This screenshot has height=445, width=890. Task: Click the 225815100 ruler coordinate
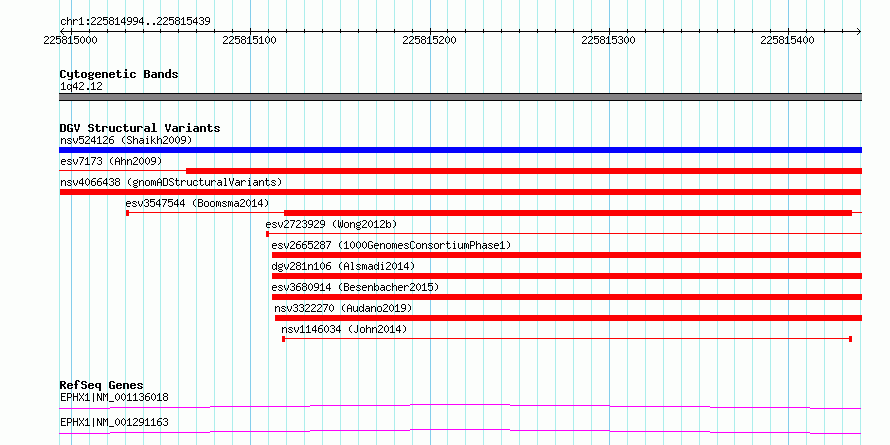pos(250,40)
